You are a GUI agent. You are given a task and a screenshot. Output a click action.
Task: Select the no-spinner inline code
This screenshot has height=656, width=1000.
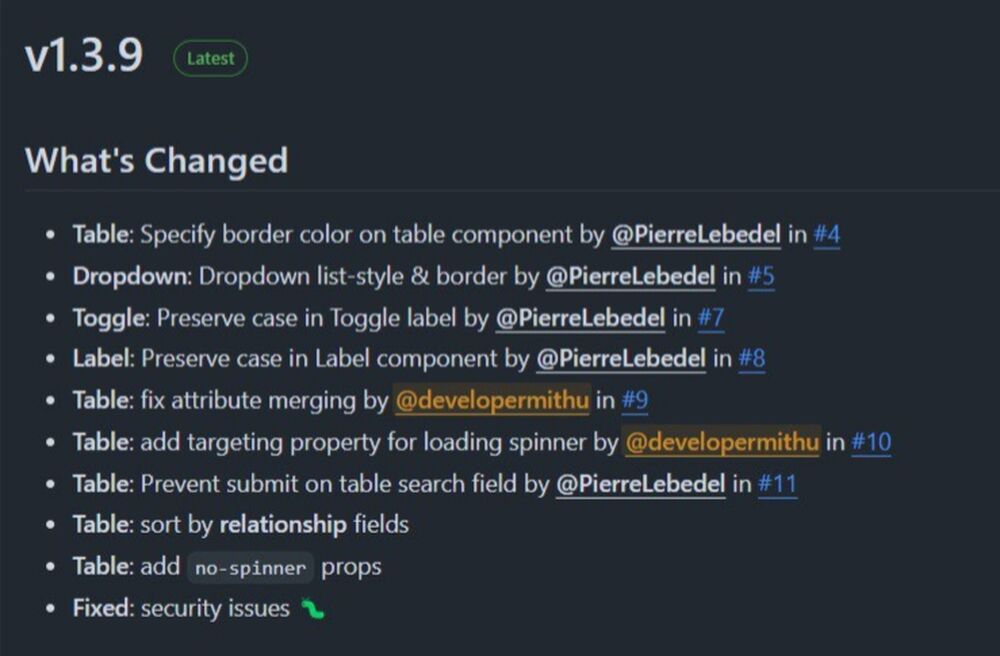pos(251,567)
